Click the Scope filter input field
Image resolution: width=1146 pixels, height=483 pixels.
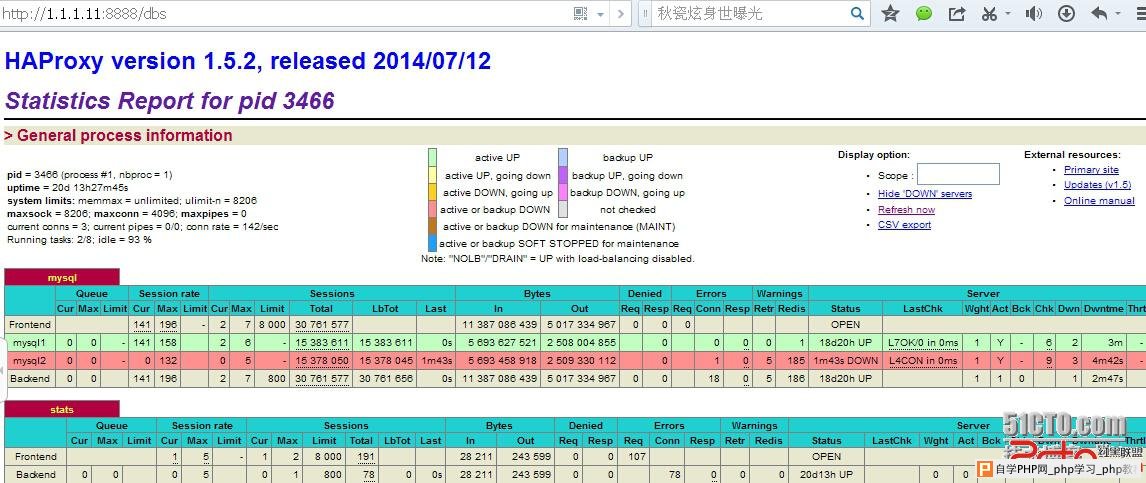(x=958, y=174)
